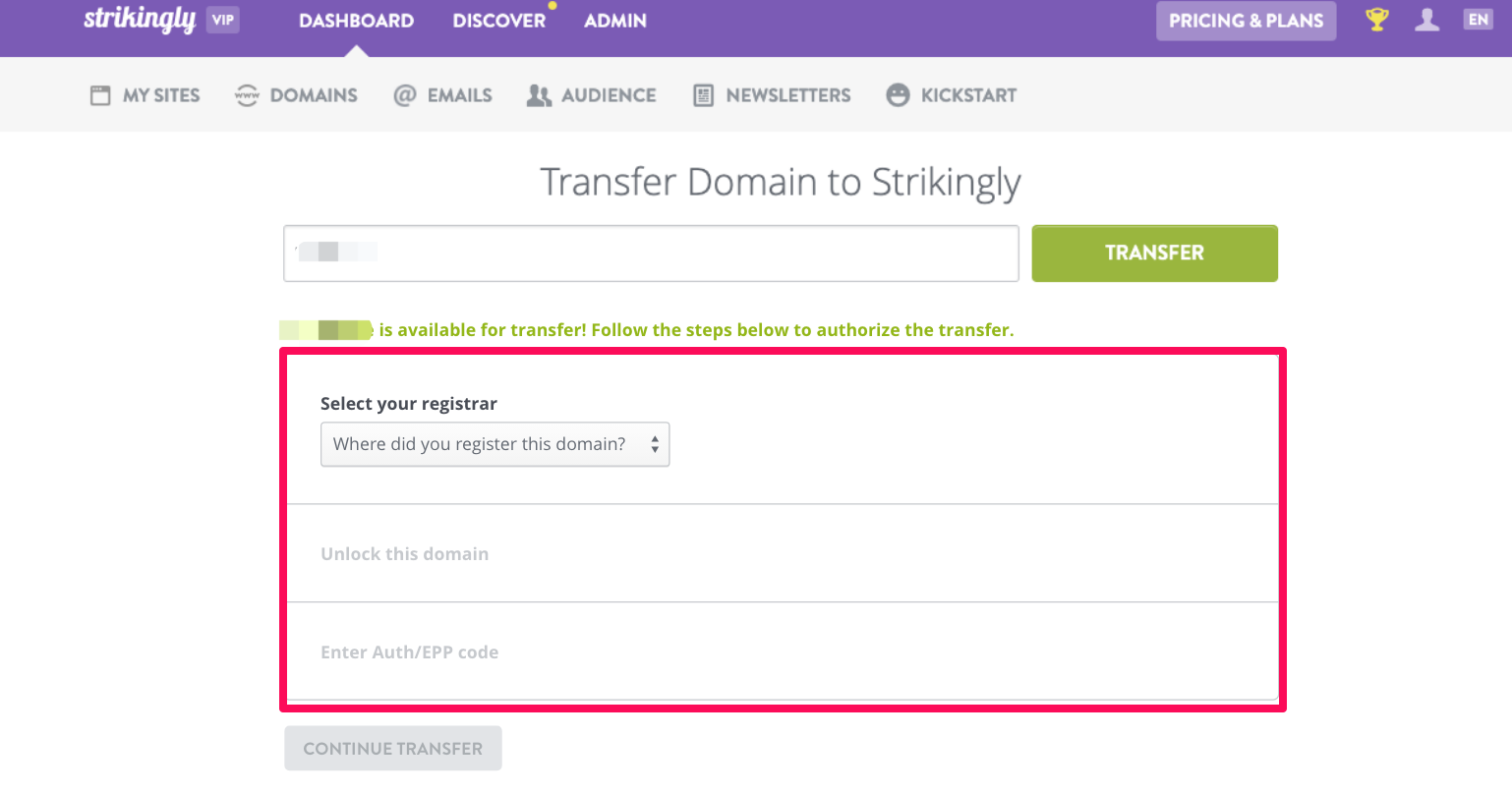Image resolution: width=1512 pixels, height=794 pixels.
Task: Go to the Dashboard tab
Action: click(356, 21)
